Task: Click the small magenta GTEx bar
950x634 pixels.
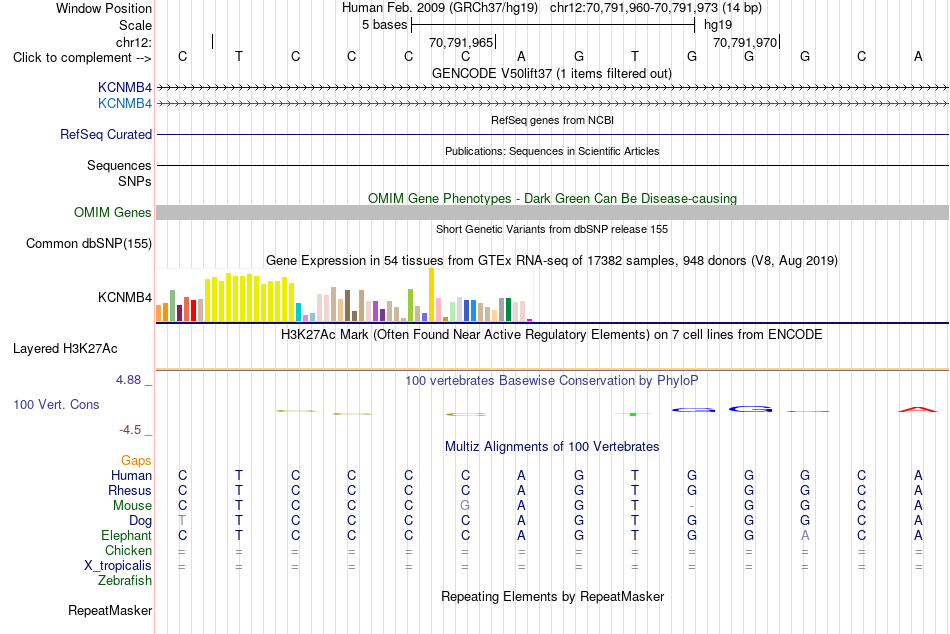Action: tap(530, 320)
